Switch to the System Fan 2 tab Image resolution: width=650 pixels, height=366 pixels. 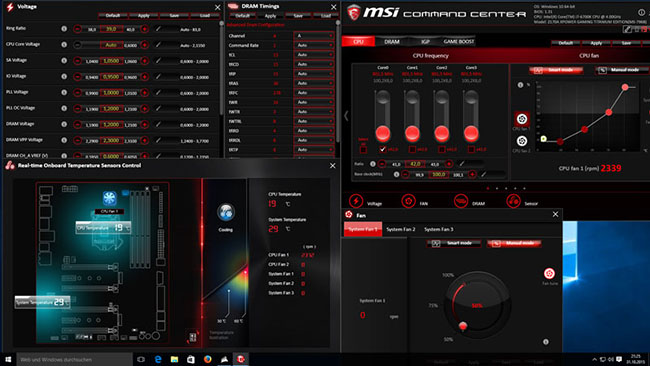[x=400, y=229]
